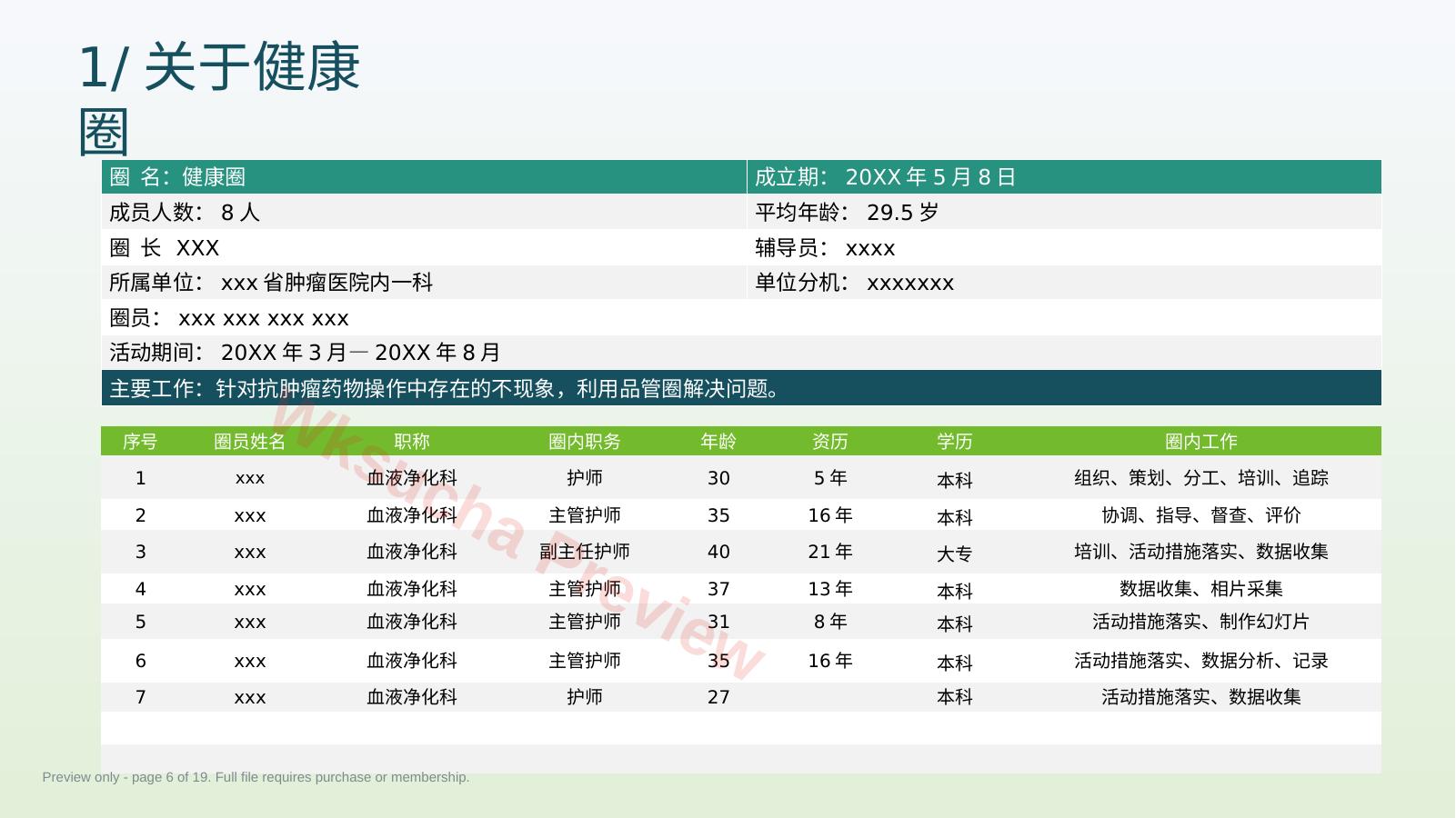Select the 序号 column header
The width and height of the screenshot is (1456, 818).
140,442
